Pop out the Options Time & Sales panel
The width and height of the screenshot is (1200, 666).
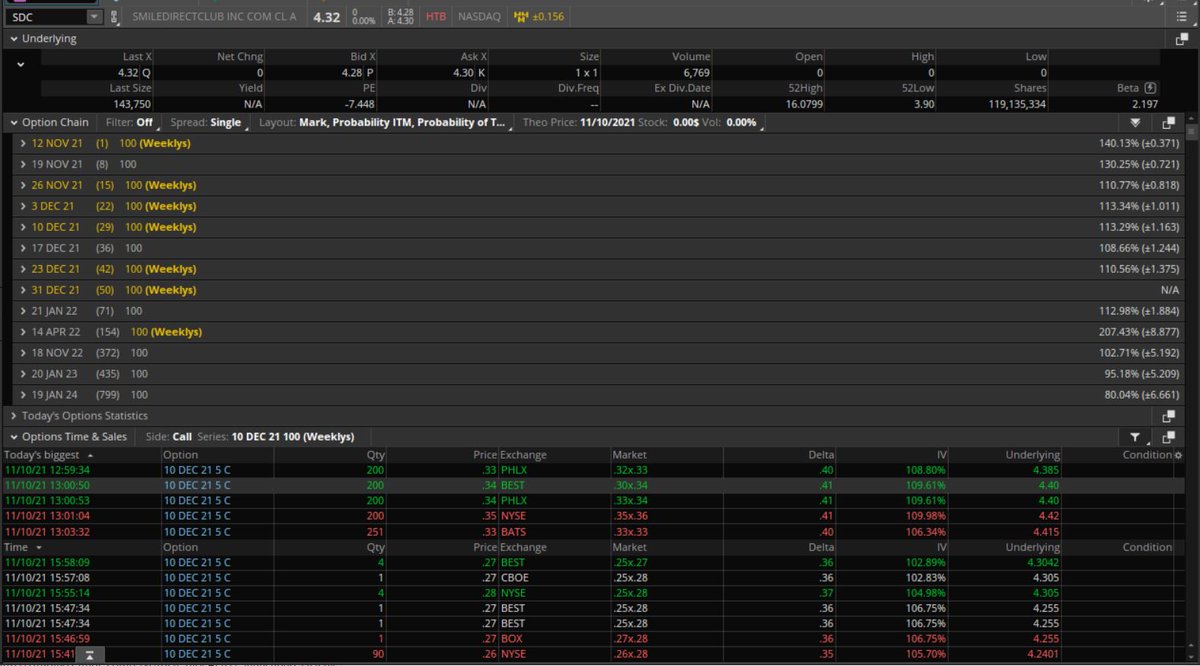click(x=1168, y=437)
